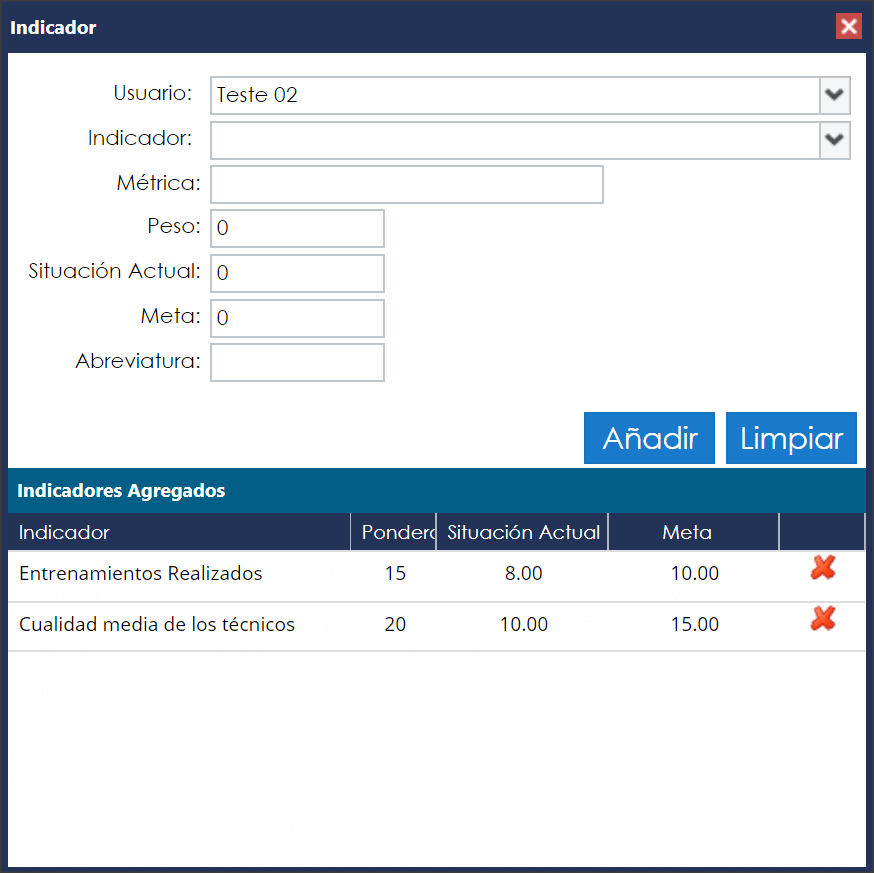874x873 pixels.
Task: Click weight value 20 in the table
Action: (395, 624)
